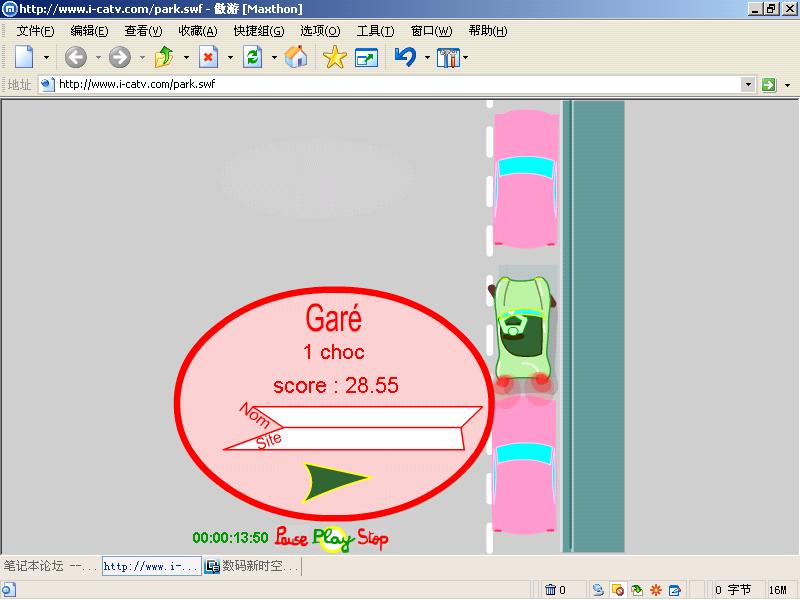Click the status bar page icon at left
Viewport: 800px width, 600px height.
(x=9, y=590)
